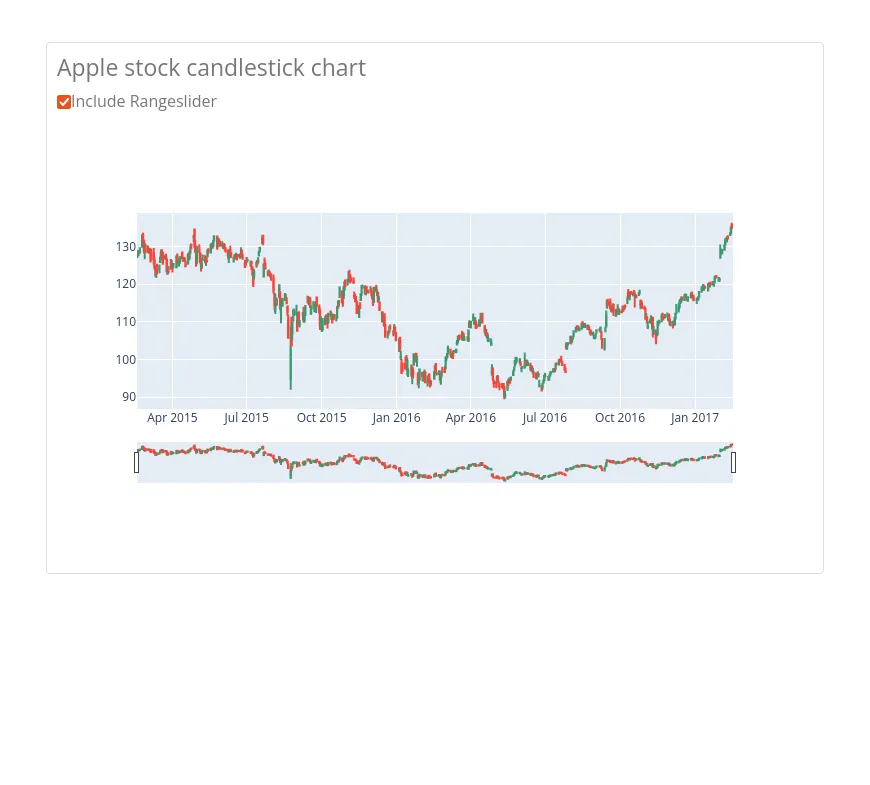Click the Oct 2016 x-axis label

tap(620, 418)
